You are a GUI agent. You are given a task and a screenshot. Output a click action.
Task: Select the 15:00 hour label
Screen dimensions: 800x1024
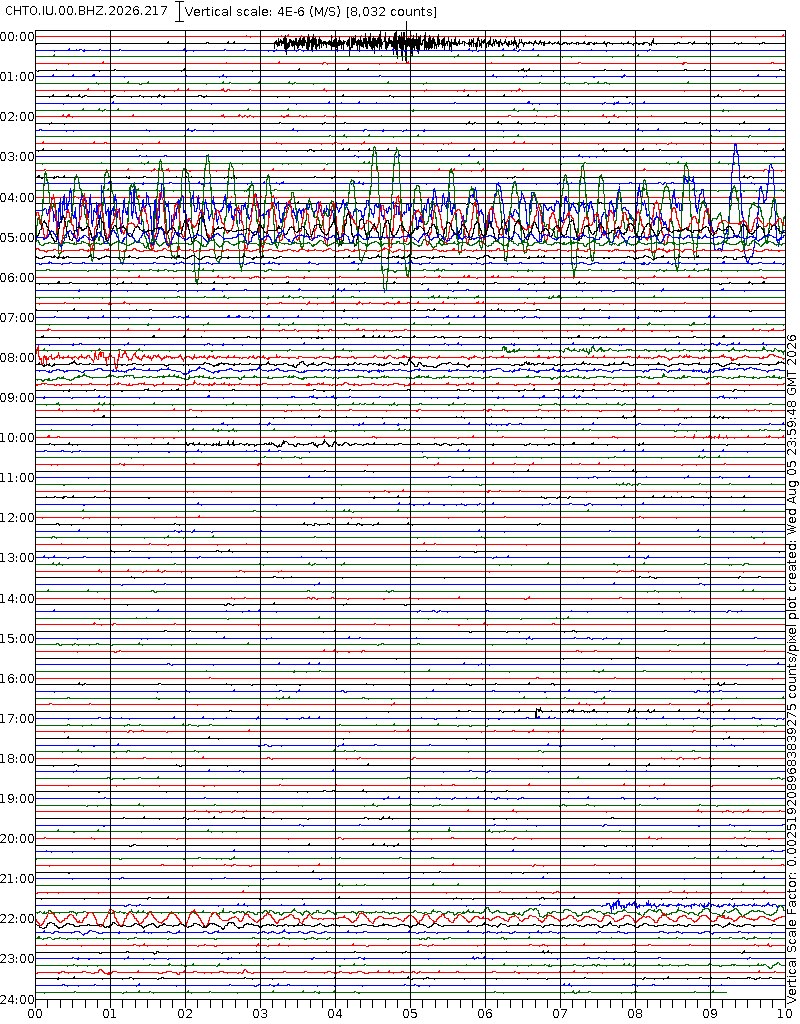click(18, 638)
